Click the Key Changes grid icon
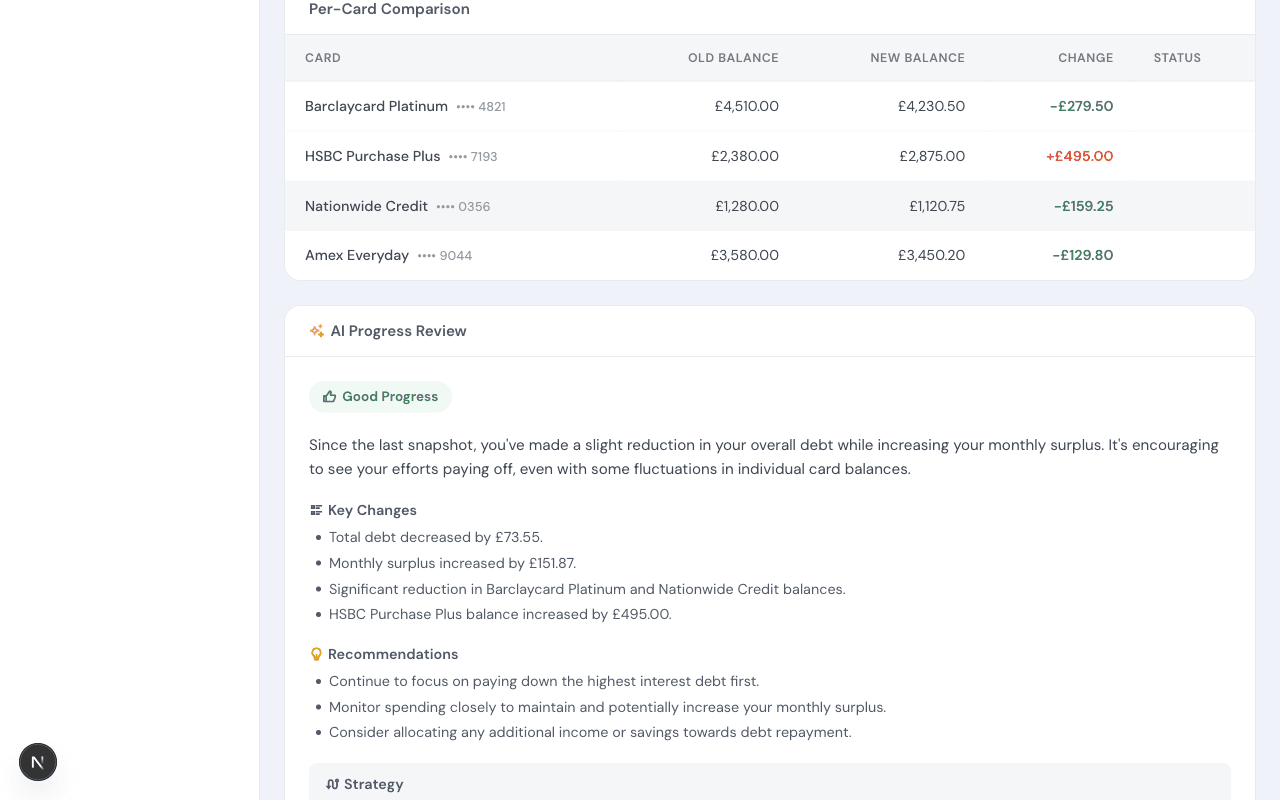Screen dimensions: 1280x800 [315, 510]
